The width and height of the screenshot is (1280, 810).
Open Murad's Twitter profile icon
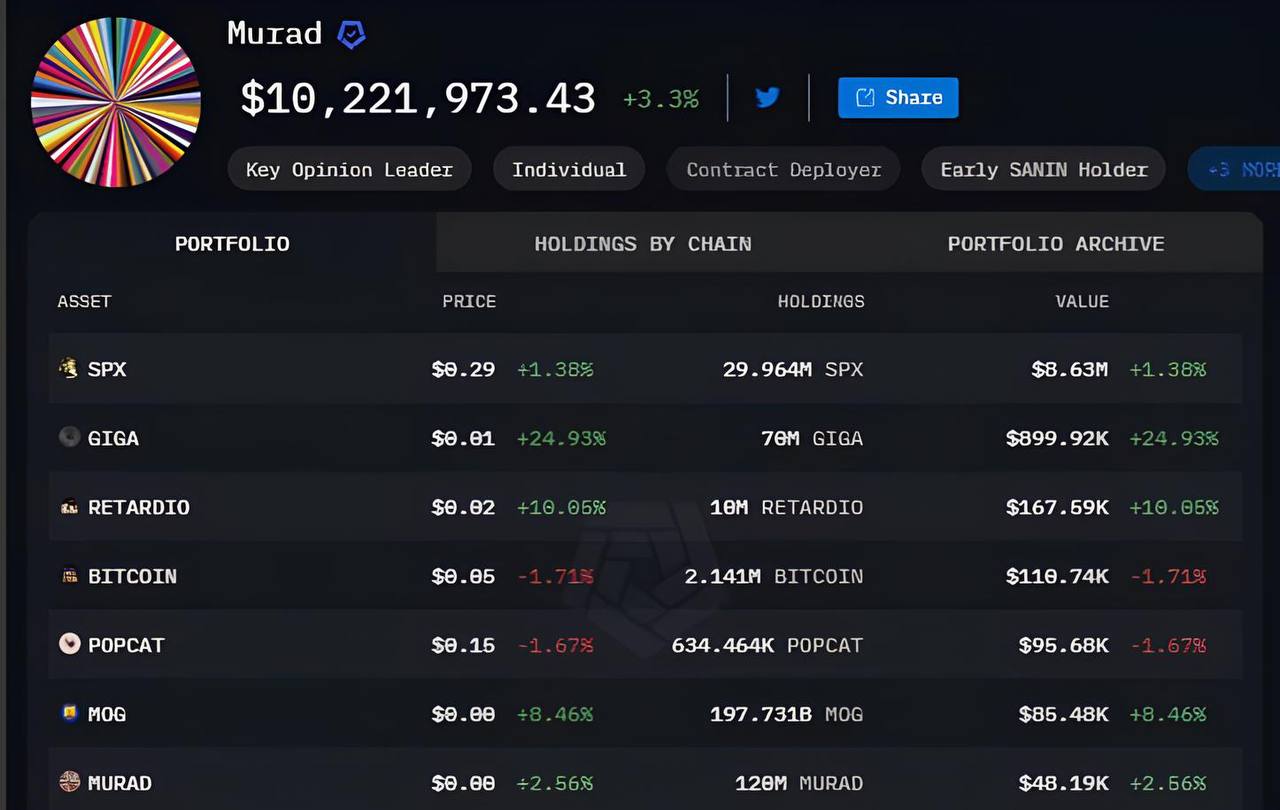point(767,97)
